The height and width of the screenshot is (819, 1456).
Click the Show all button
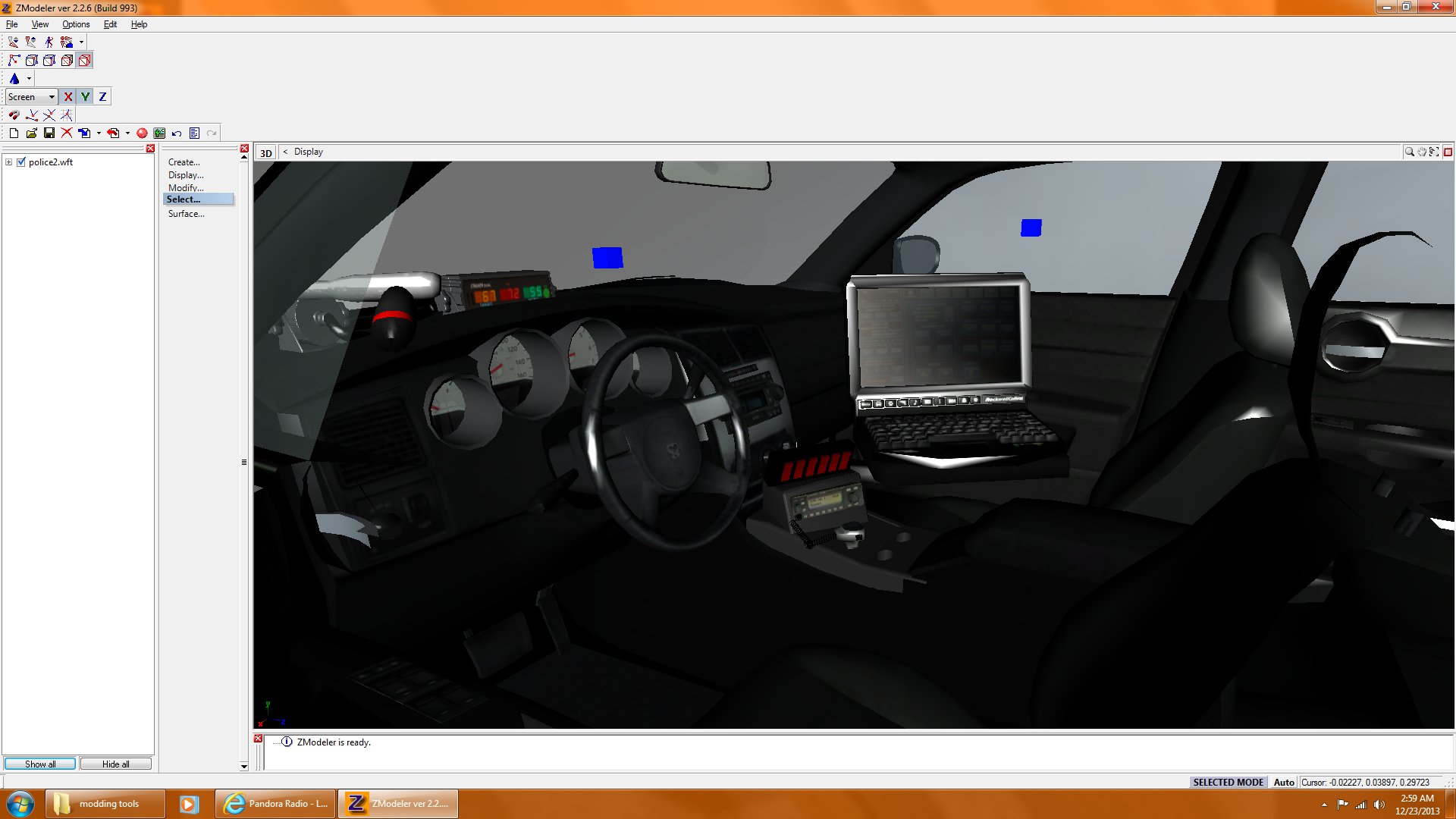coord(40,764)
